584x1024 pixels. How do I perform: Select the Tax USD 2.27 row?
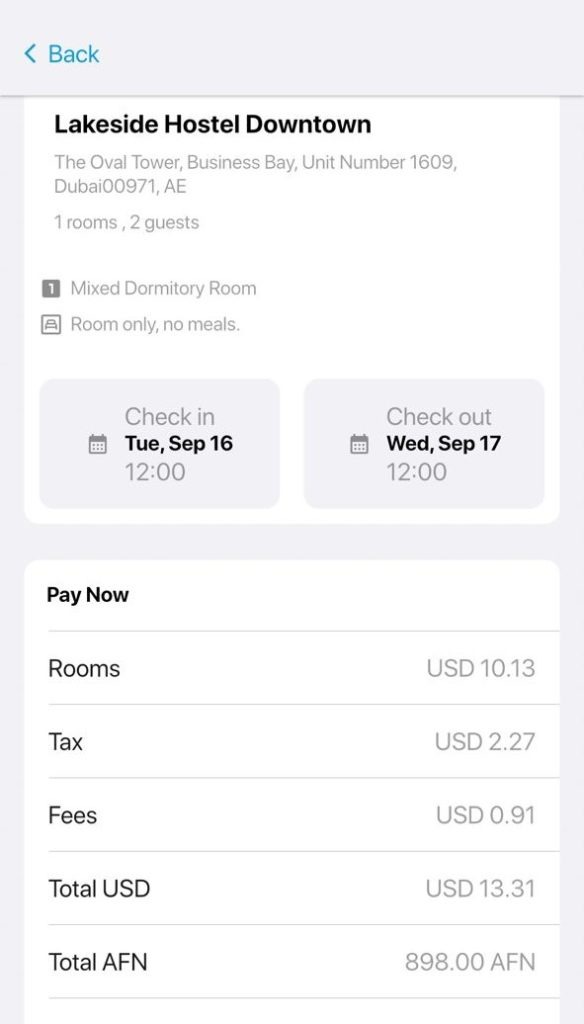tap(303, 741)
